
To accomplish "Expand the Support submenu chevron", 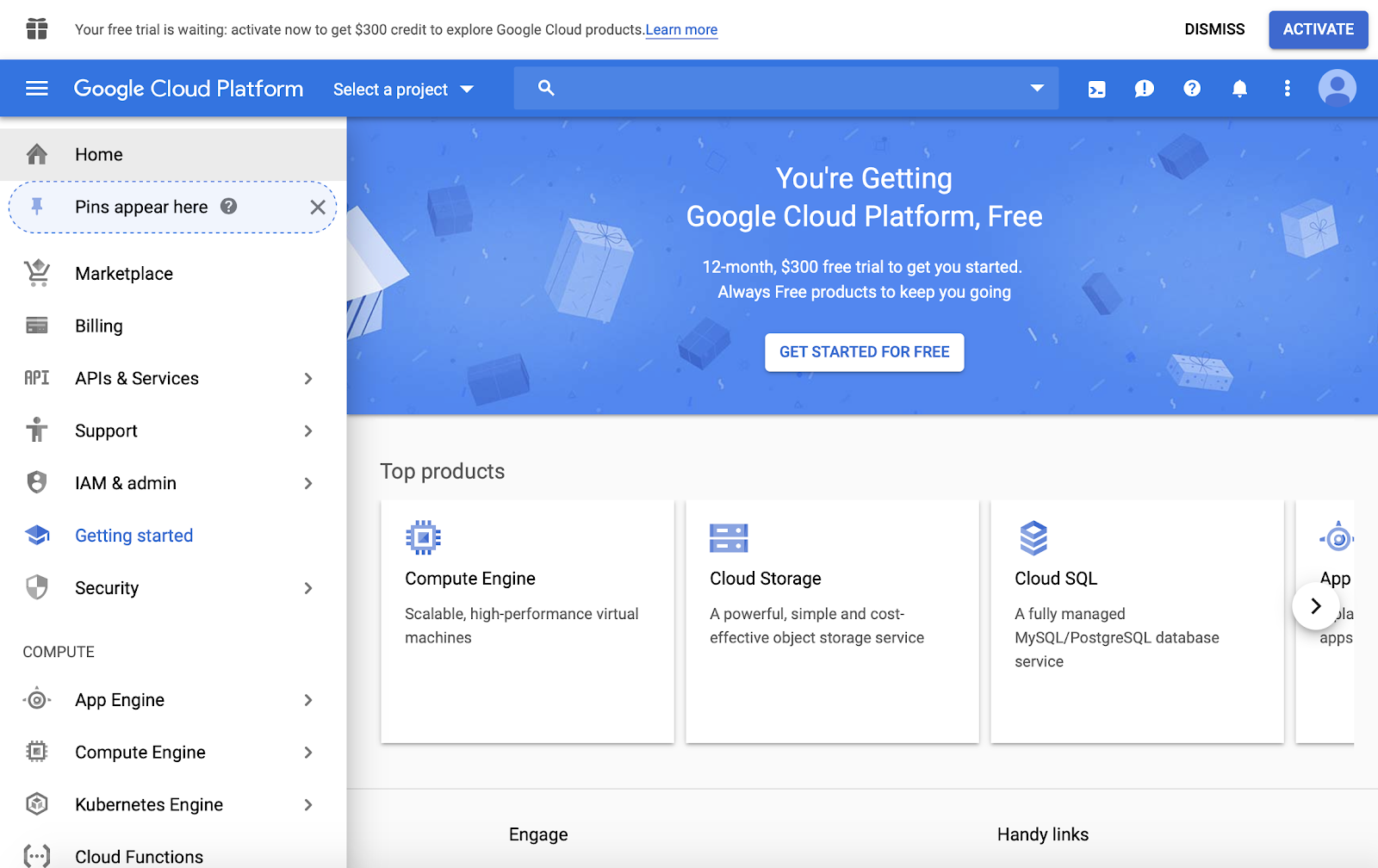I will (x=308, y=431).
